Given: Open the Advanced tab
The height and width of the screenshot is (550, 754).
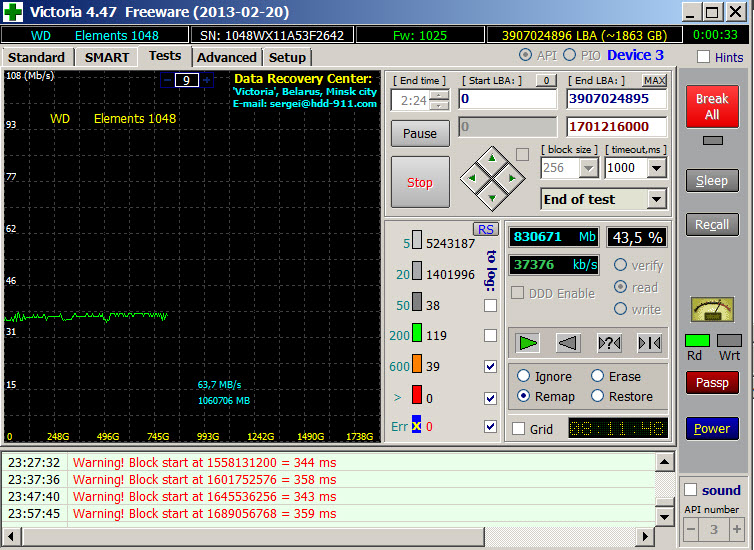Looking at the screenshot, I should 226,57.
